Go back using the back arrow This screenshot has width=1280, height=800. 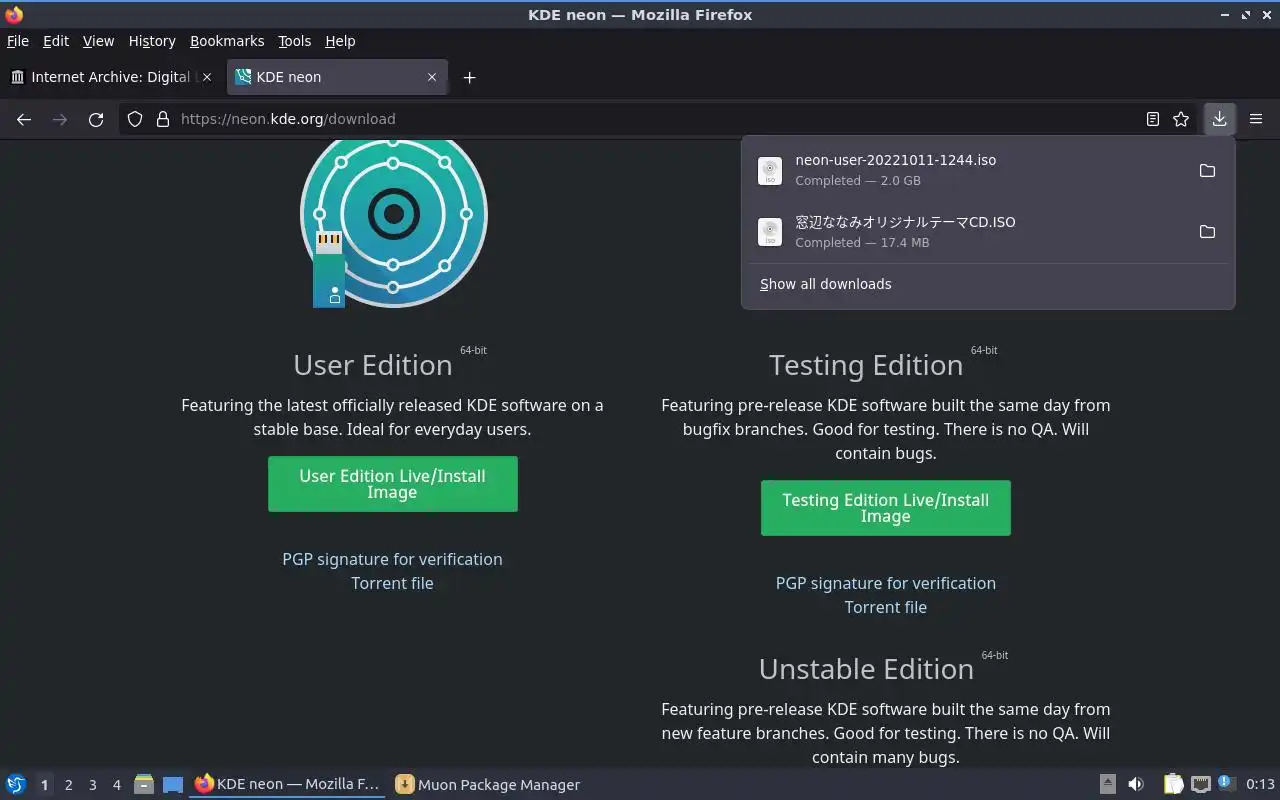click(24, 119)
